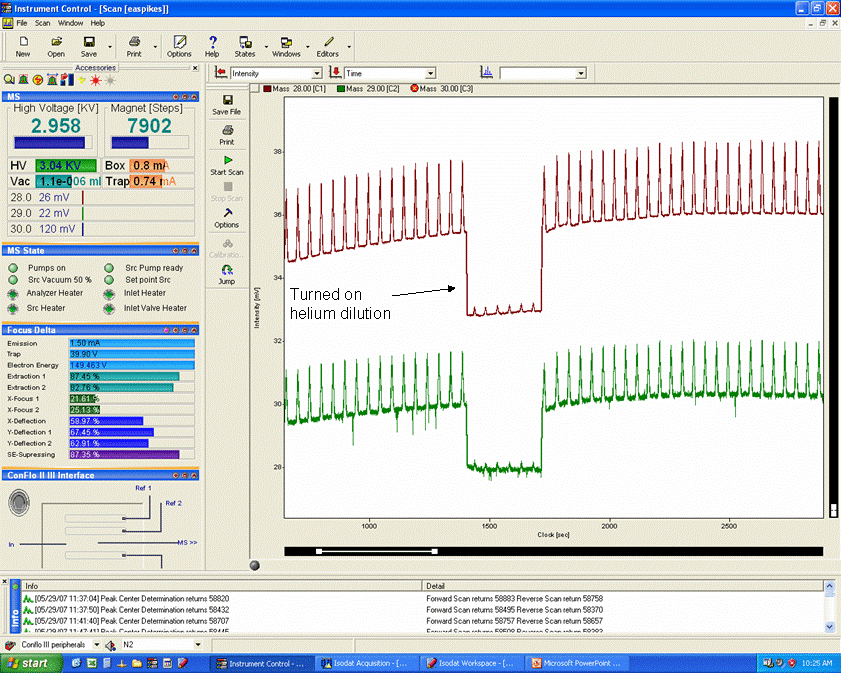Toggle the Inlet Heater indicator
This screenshot has width=841, height=673.
pos(109,293)
